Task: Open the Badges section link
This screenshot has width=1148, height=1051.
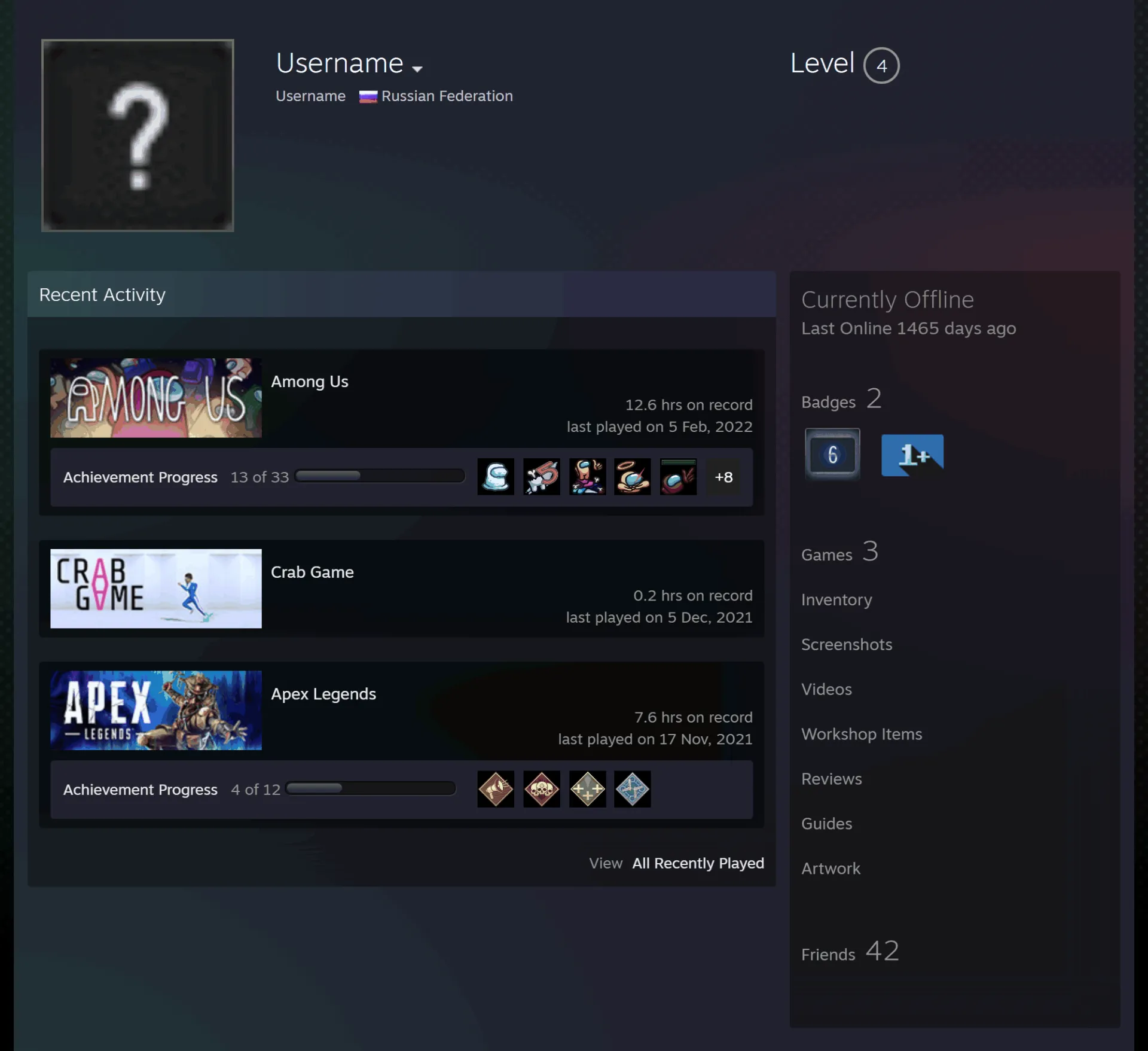Action: pos(841,400)
